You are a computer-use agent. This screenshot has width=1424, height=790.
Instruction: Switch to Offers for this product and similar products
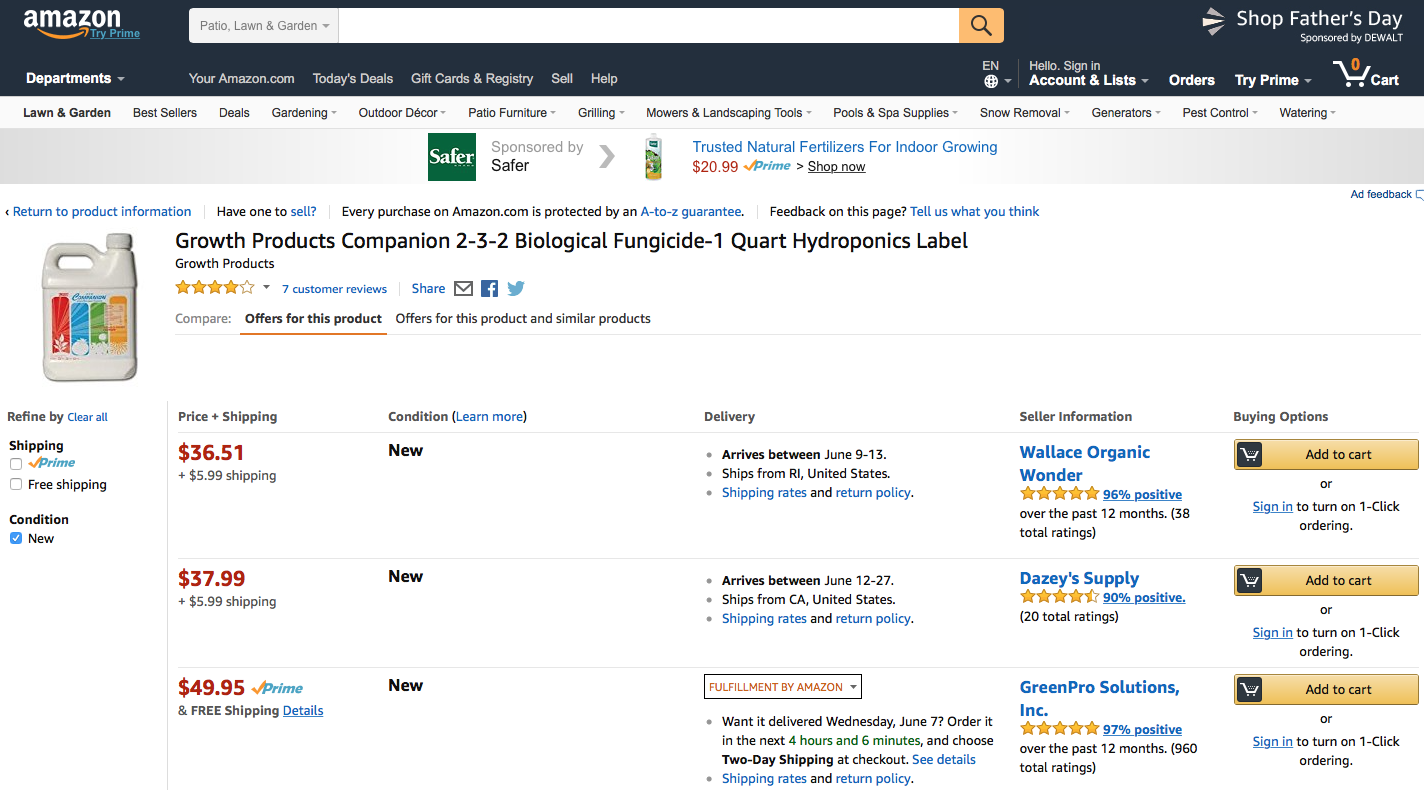click(523, 319)
